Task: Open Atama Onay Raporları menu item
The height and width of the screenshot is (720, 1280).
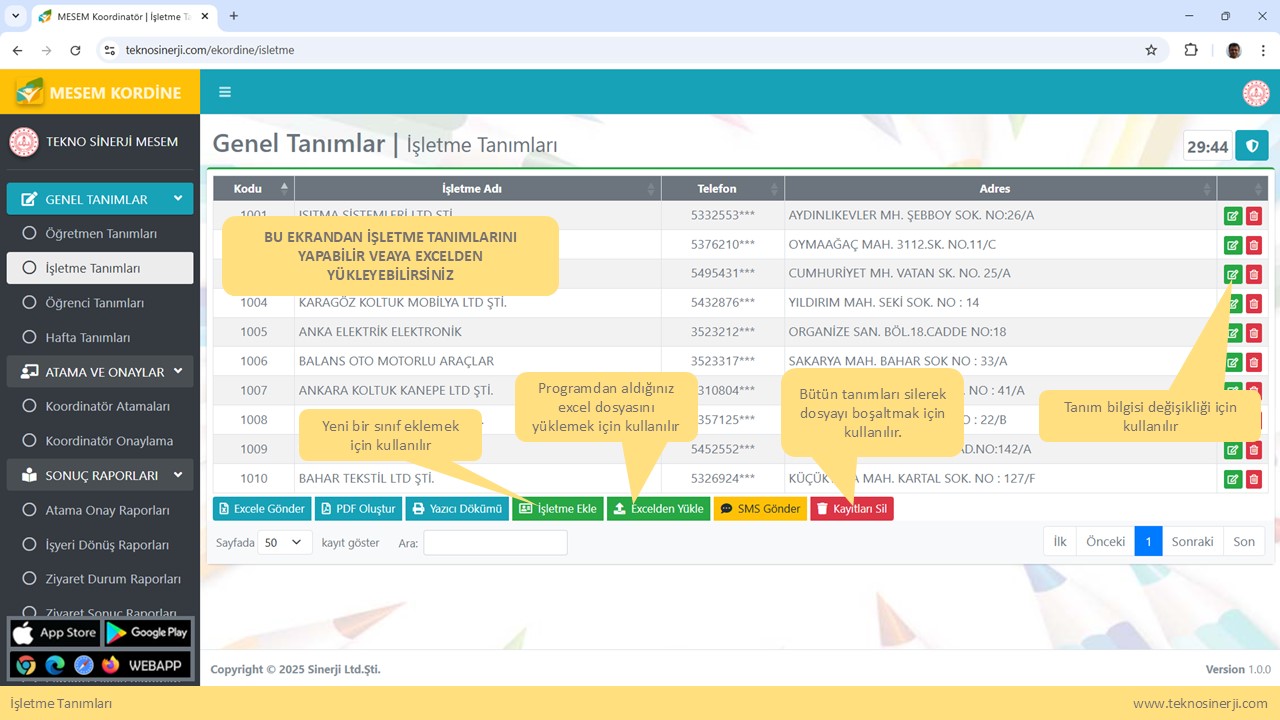Action: pos(107,510)
